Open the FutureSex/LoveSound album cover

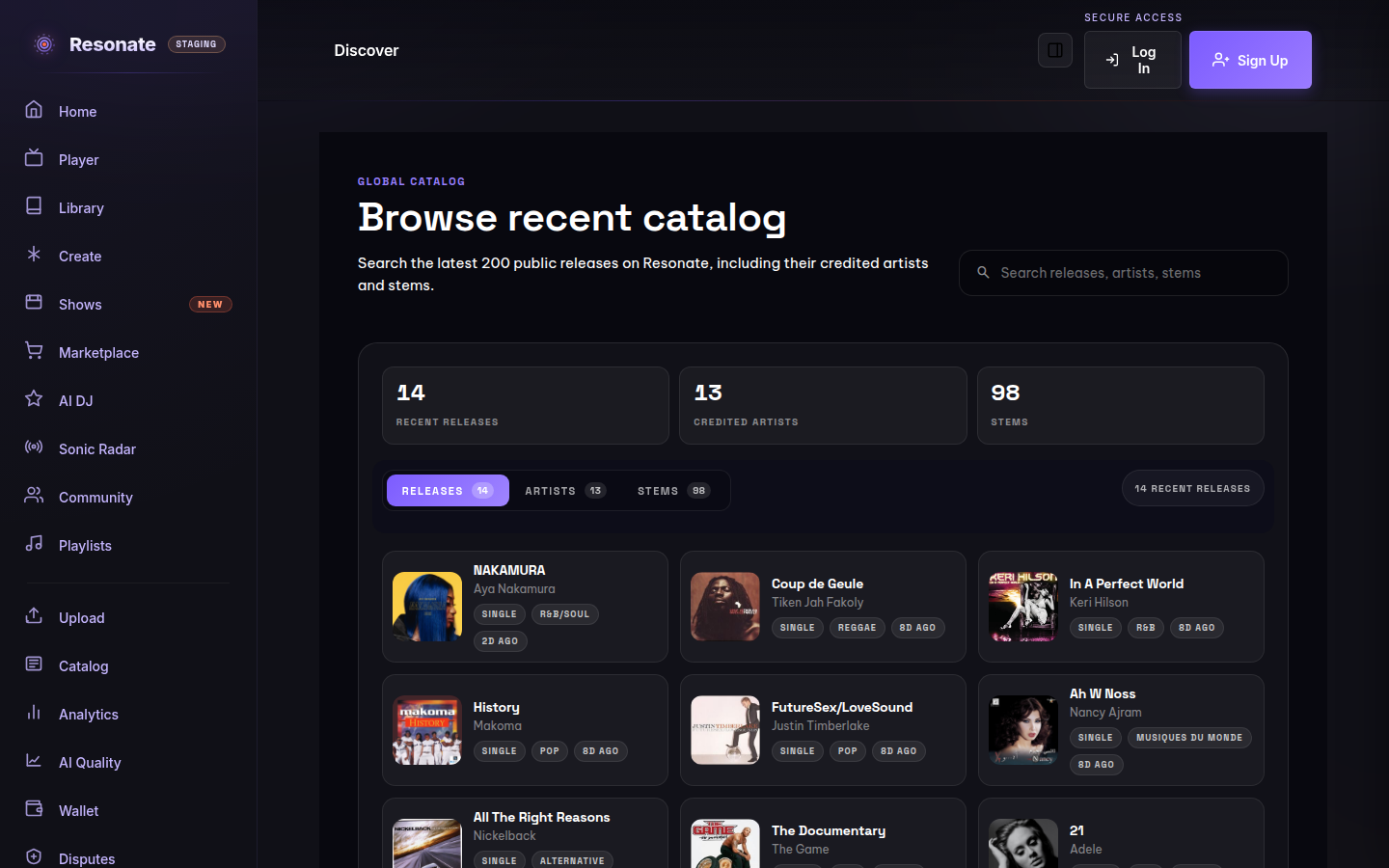725,730
